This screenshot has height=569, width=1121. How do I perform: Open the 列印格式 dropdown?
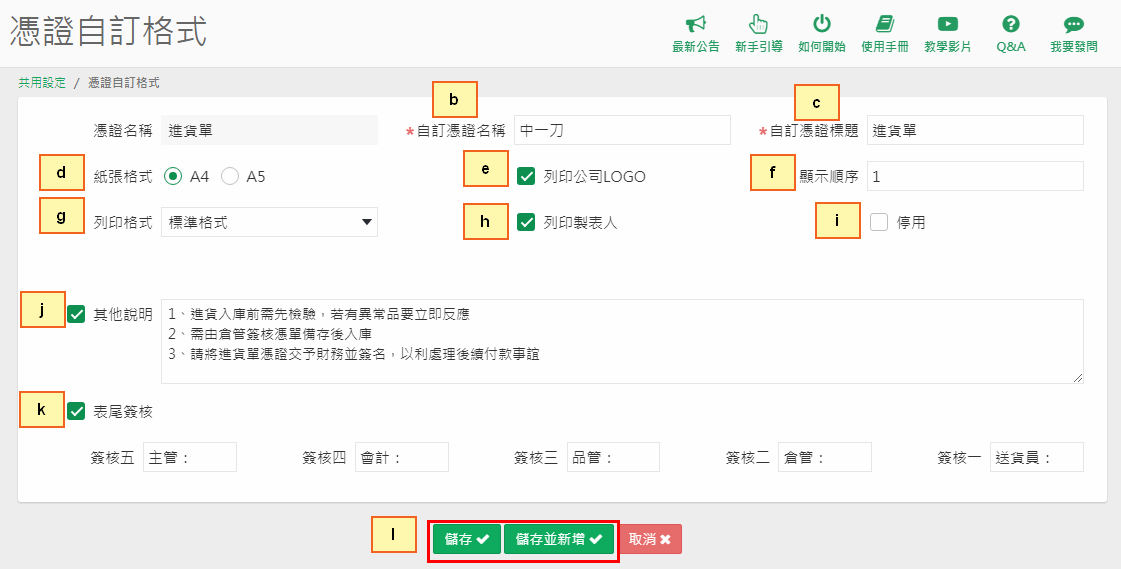[x=270, y=222]
